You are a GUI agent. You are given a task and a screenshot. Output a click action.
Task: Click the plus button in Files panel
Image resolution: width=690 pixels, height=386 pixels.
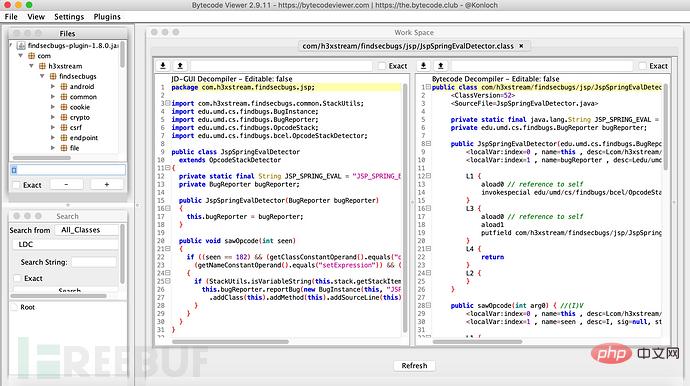(x=106, y=185)
